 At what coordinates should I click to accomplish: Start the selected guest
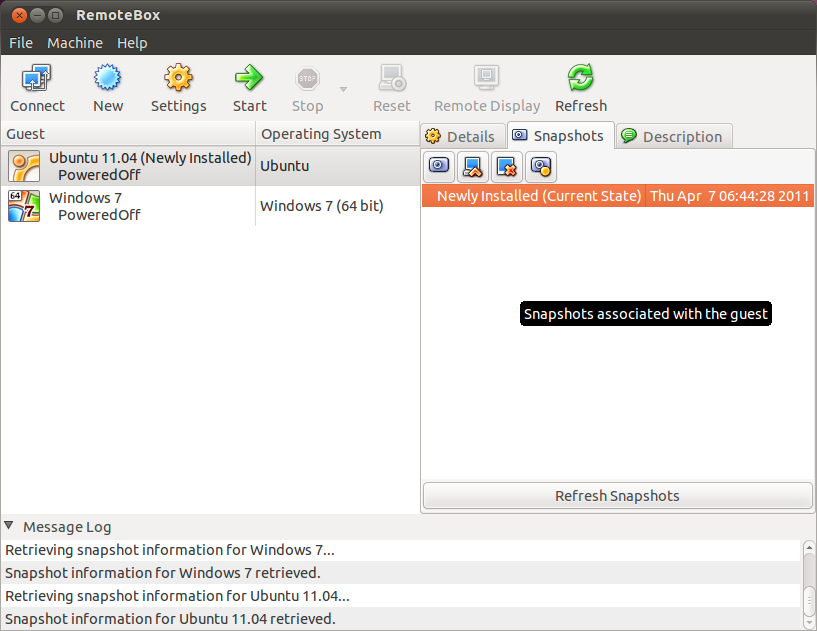pos(249,78)
